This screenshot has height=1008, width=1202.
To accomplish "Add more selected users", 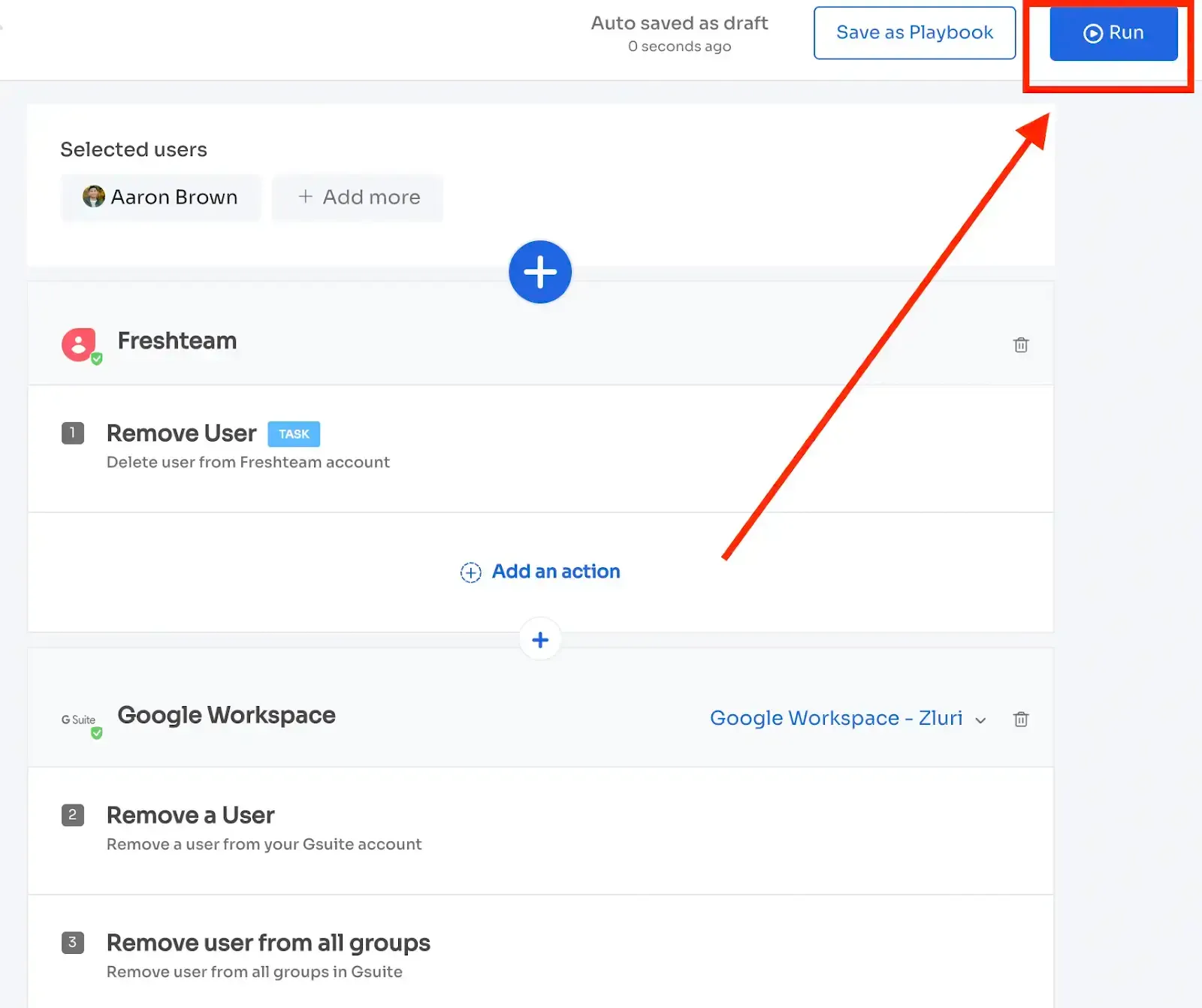I will [x=358, y=198].
